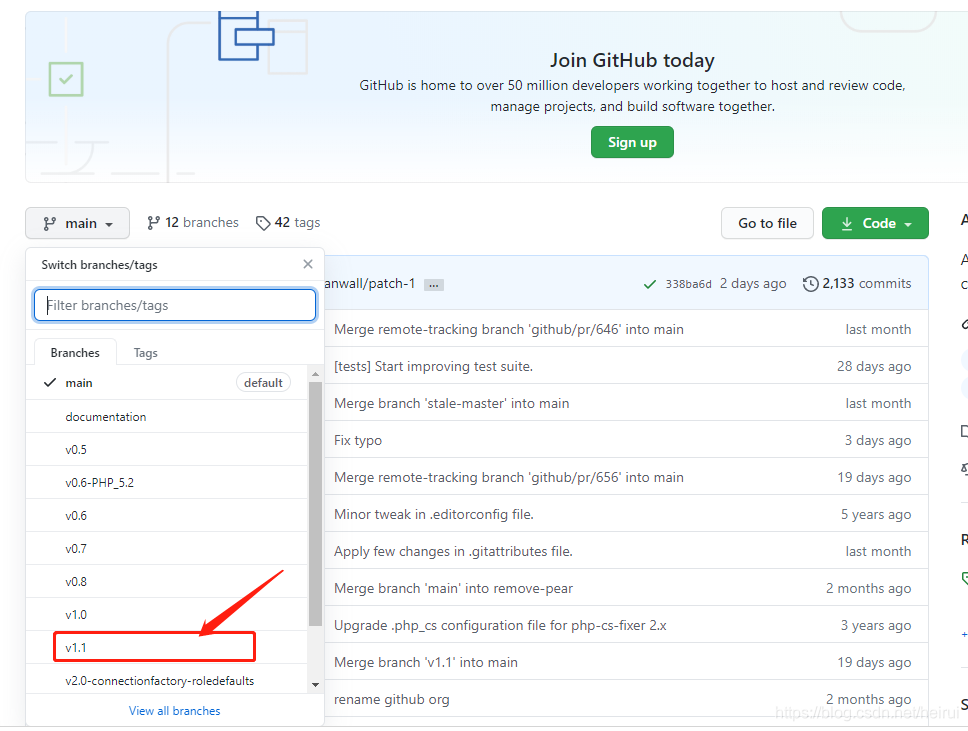Open commit 'Merge branch v1.1 into main'
The width and height of the screenshot is (968, 731).
point(426,662)
